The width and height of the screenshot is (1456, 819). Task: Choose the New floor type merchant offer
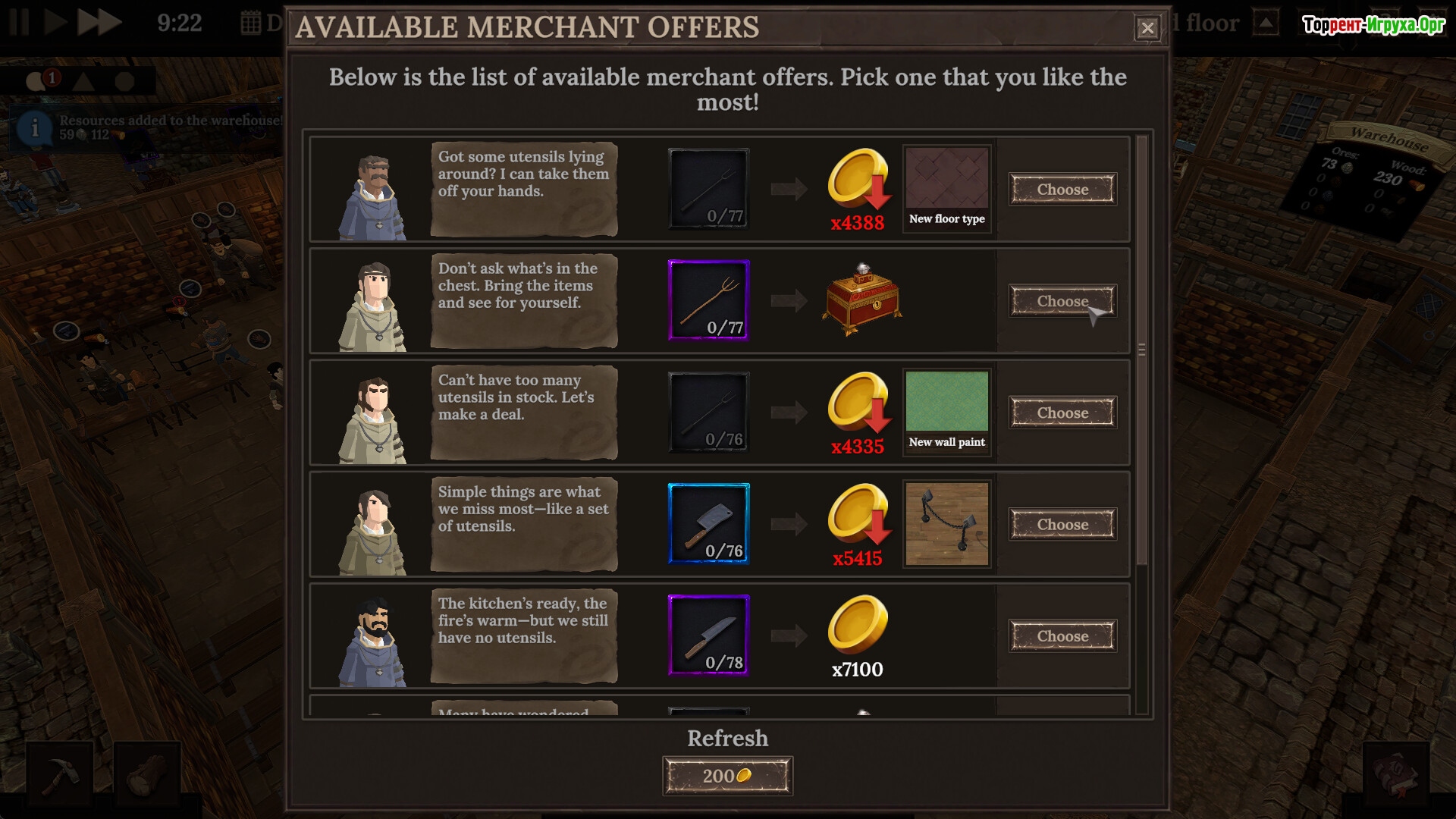tap(1062, 190)
